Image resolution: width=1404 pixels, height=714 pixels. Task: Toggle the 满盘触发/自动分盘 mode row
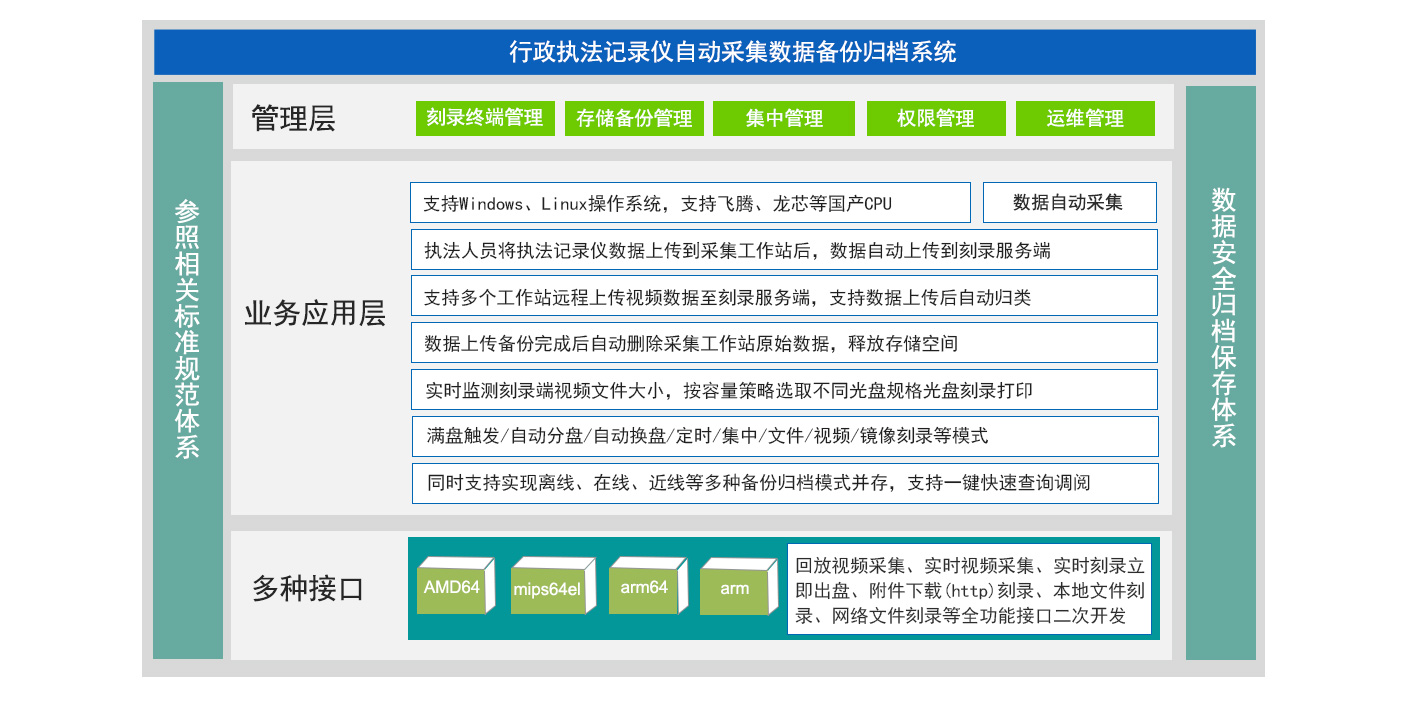[785, 436]
